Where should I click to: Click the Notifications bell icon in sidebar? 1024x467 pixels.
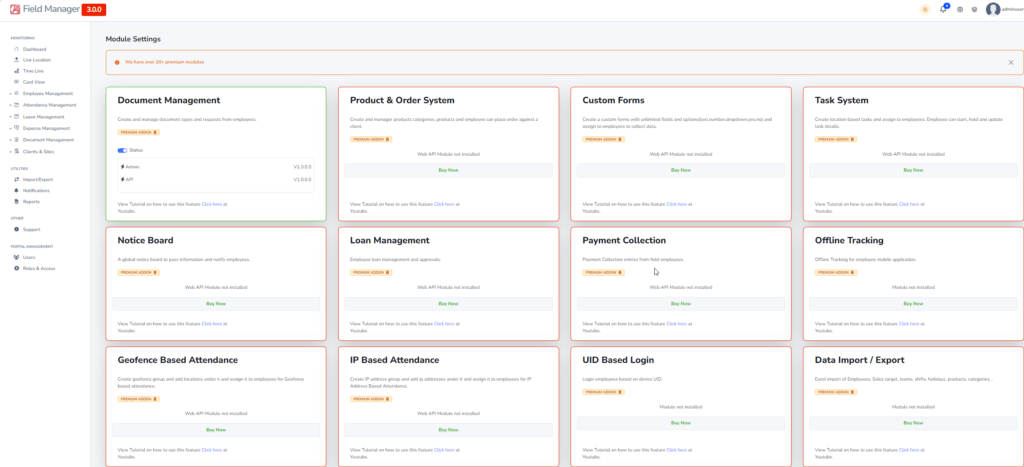[16, 190]
